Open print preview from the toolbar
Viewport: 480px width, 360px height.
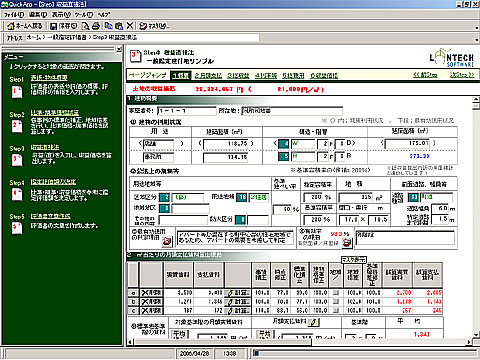click(86, 26)
